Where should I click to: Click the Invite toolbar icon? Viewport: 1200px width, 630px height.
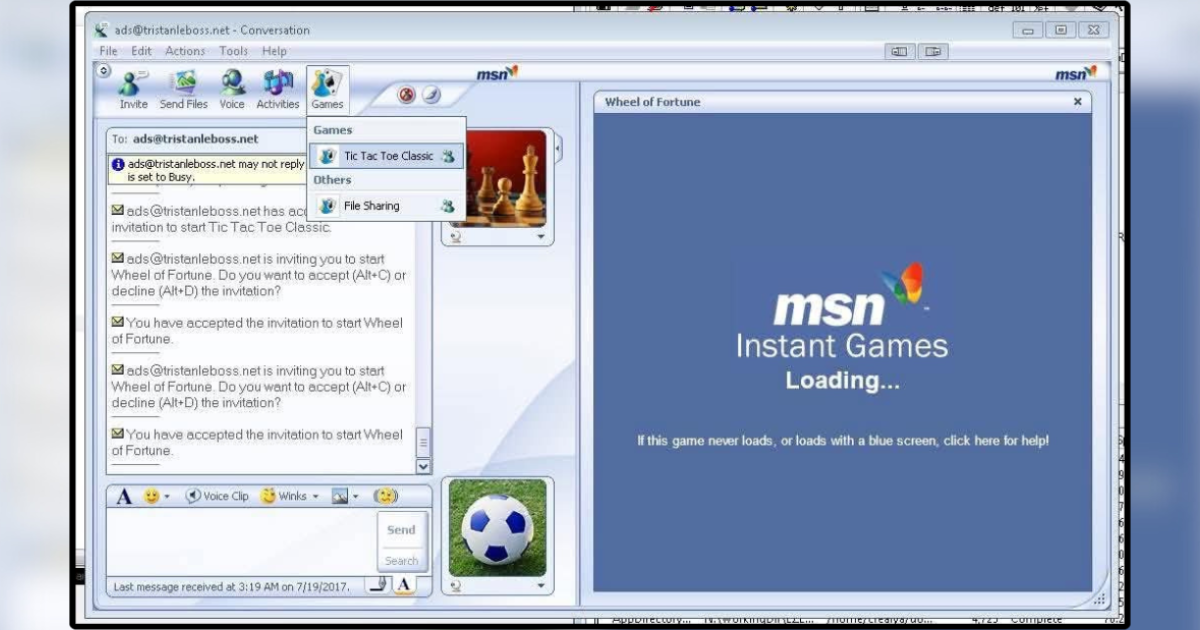coord(133,88)
